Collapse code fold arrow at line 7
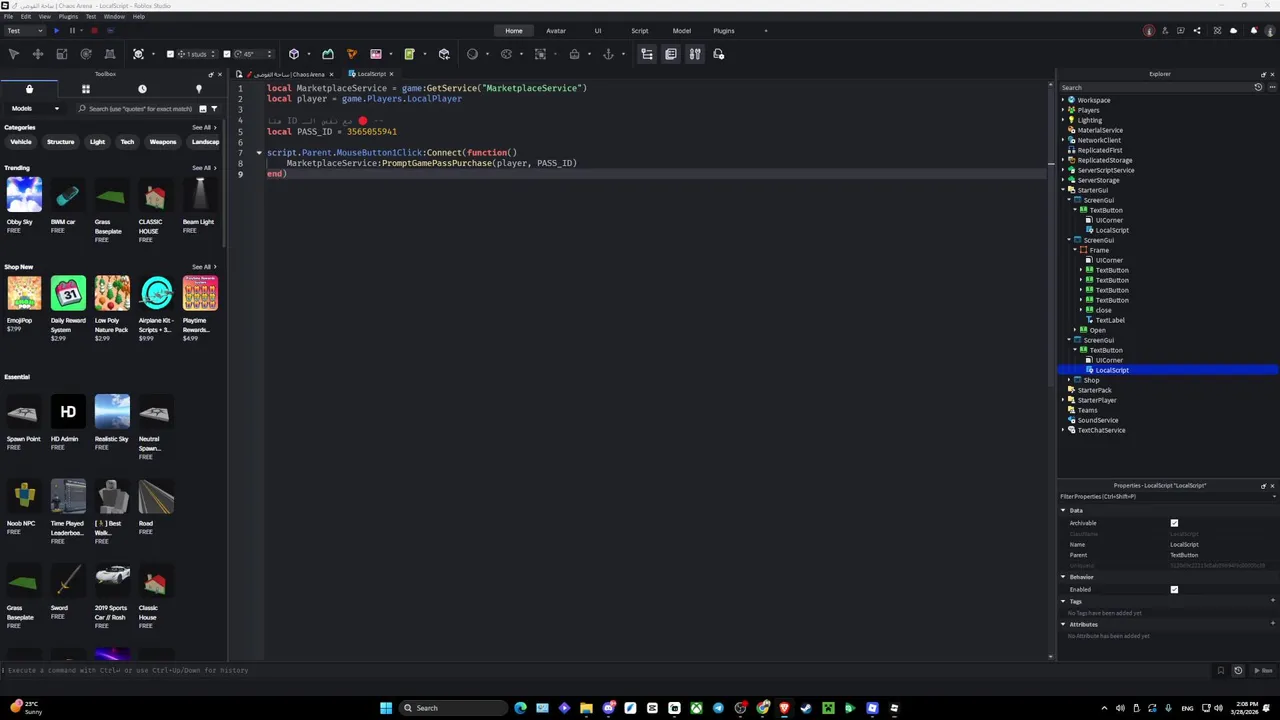 tap(259, 153)
